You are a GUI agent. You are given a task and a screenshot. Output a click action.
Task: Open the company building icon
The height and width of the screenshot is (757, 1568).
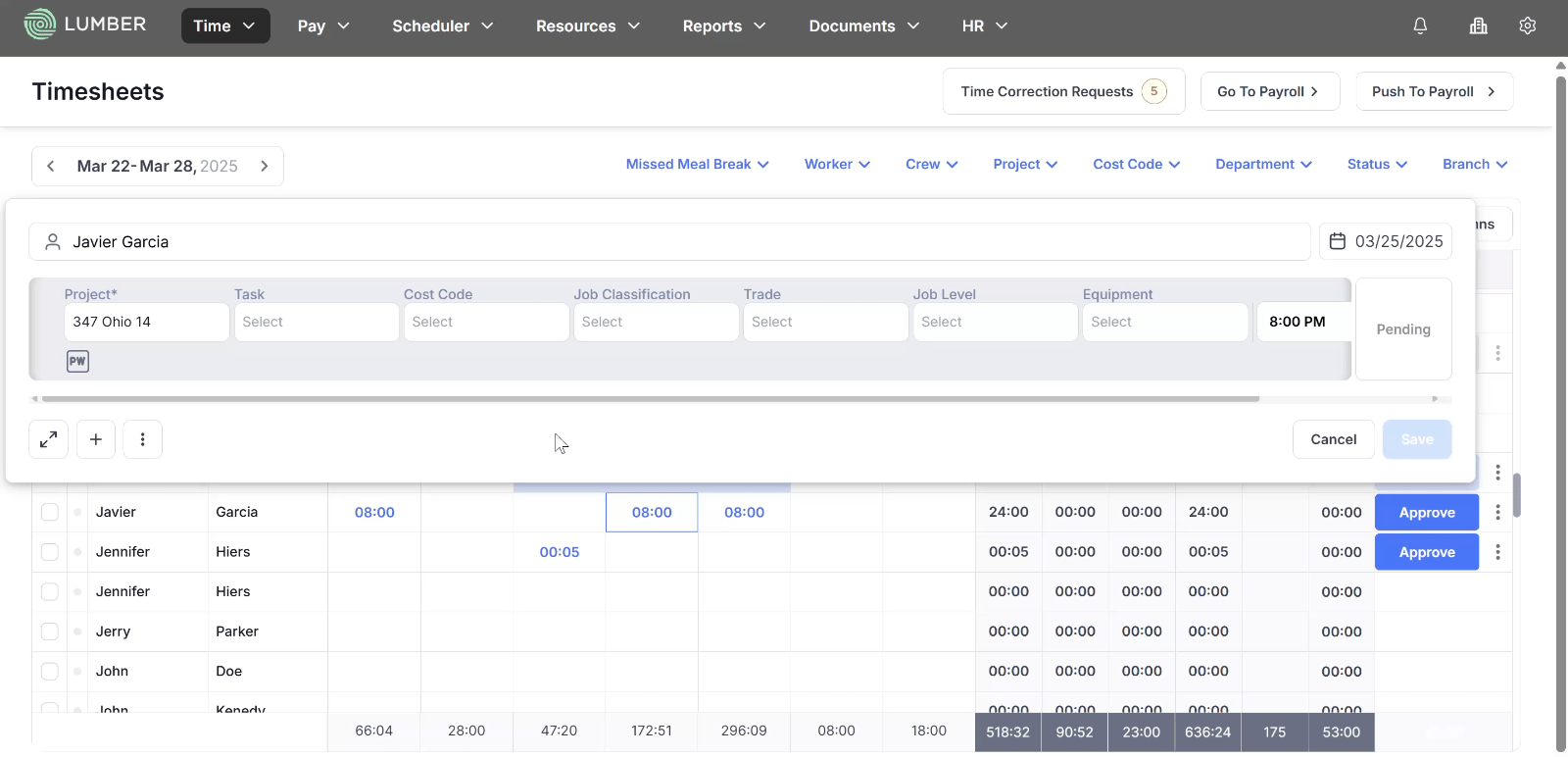[x=1479, y=26]
